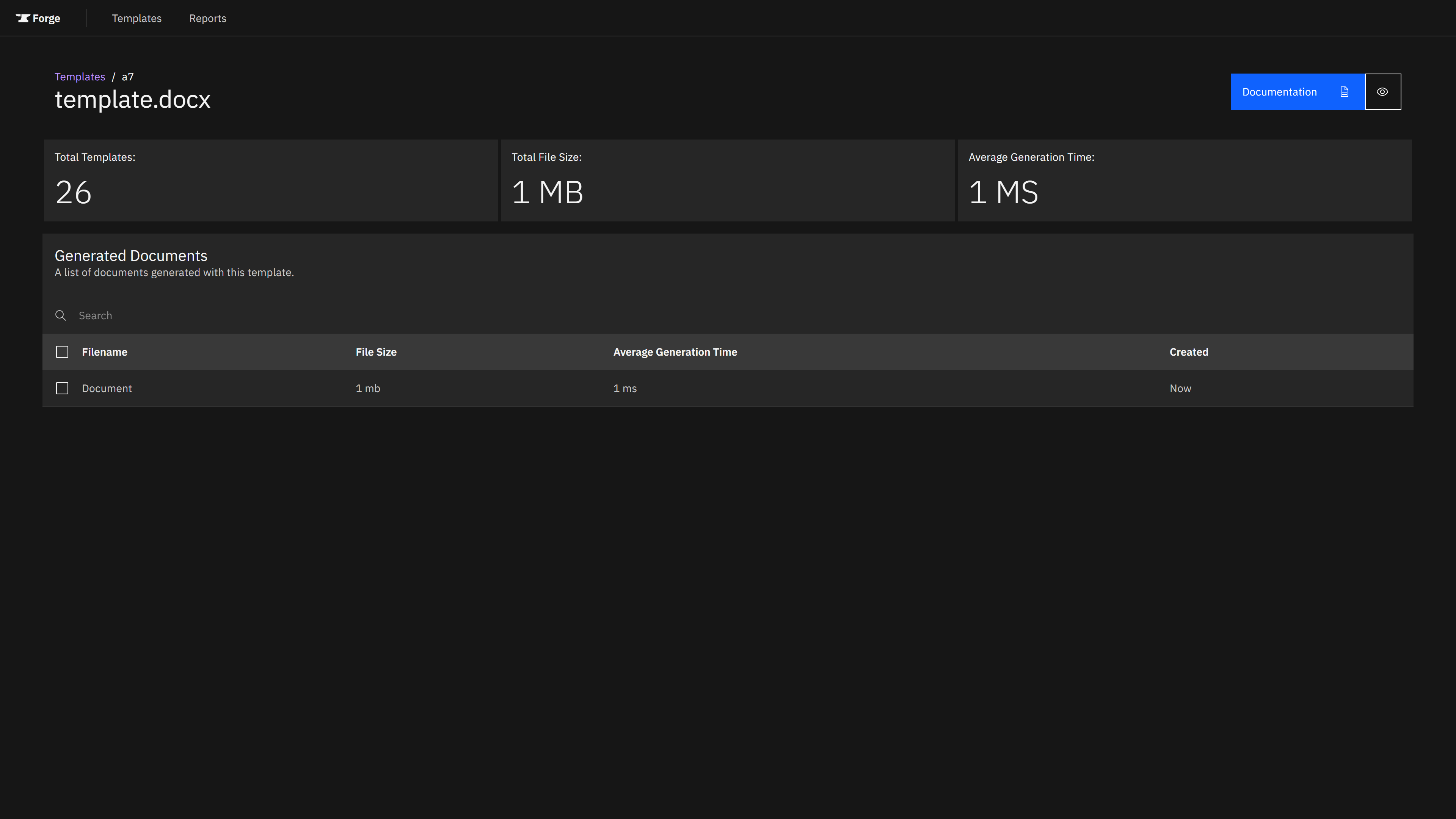Viewport: 1456px width, 819px height.
Task: Open the Reports nav menu item
Action: 207,18
